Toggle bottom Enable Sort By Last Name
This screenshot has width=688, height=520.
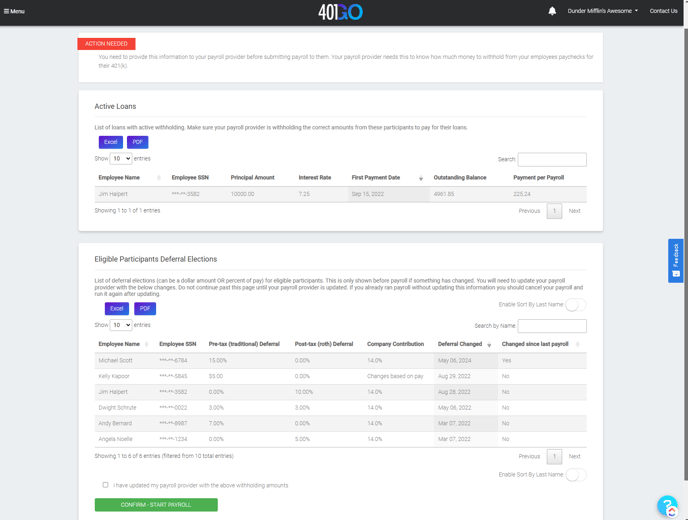click(575, 475)
